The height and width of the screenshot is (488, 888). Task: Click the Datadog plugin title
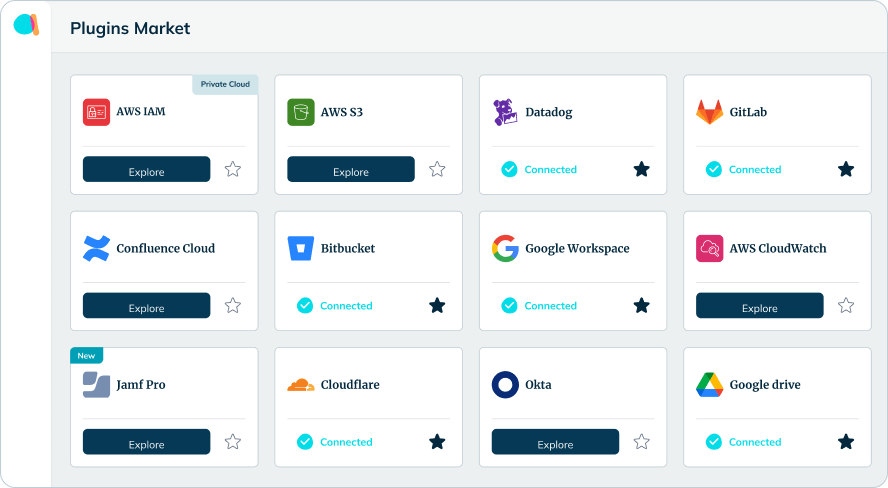549,112
